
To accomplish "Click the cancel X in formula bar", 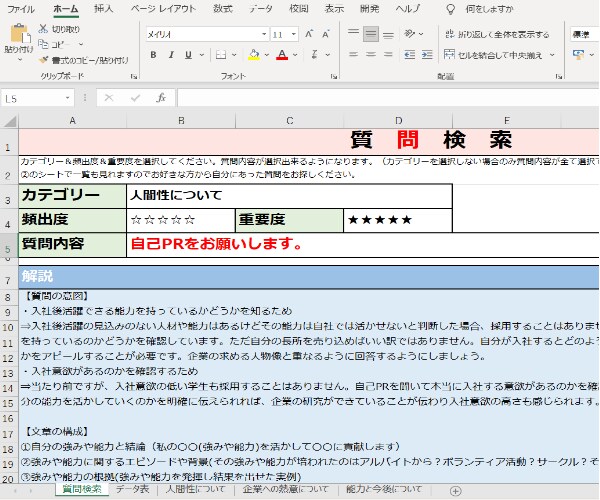I will (x=109, y=98).
